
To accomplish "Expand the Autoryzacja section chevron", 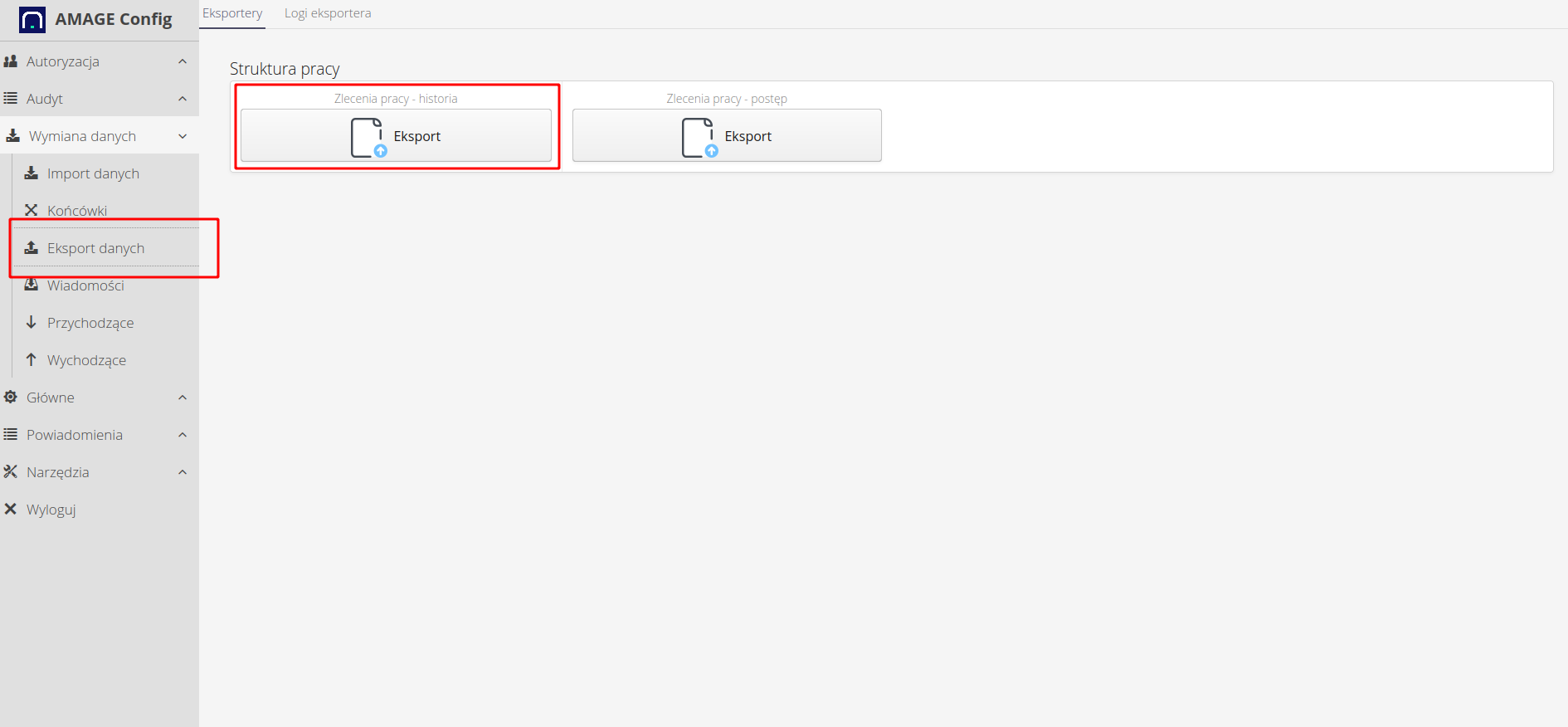I will click(x=183, y=61).
